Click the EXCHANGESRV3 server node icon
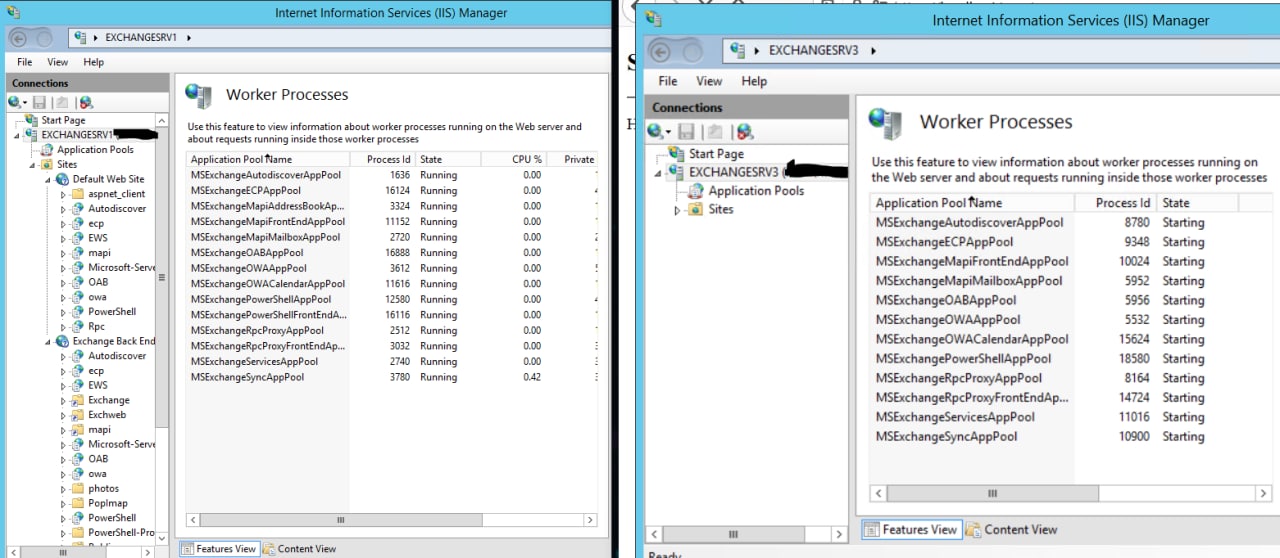 [x=677, y=172]
